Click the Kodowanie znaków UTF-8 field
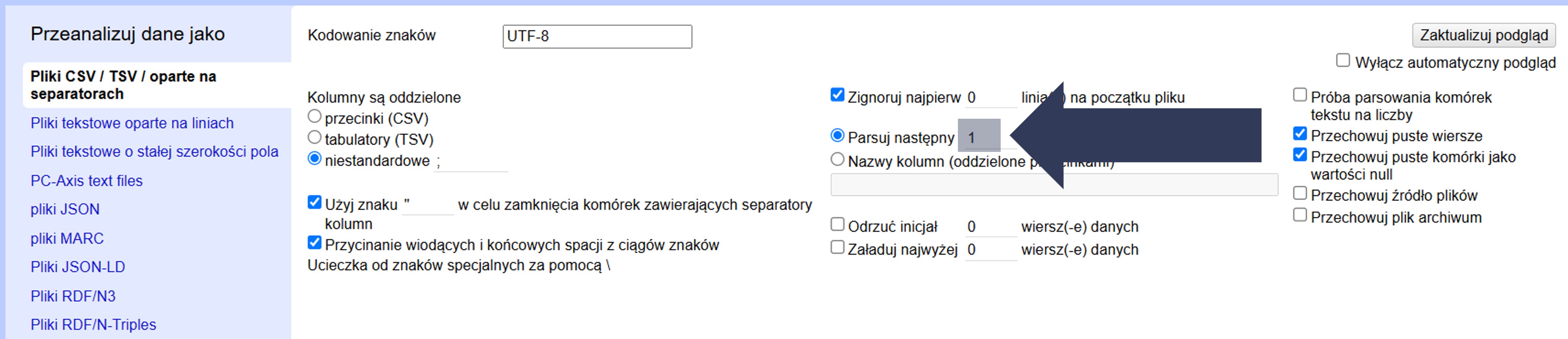Screen dimensions: 1568x339 [x=597, y=36]
